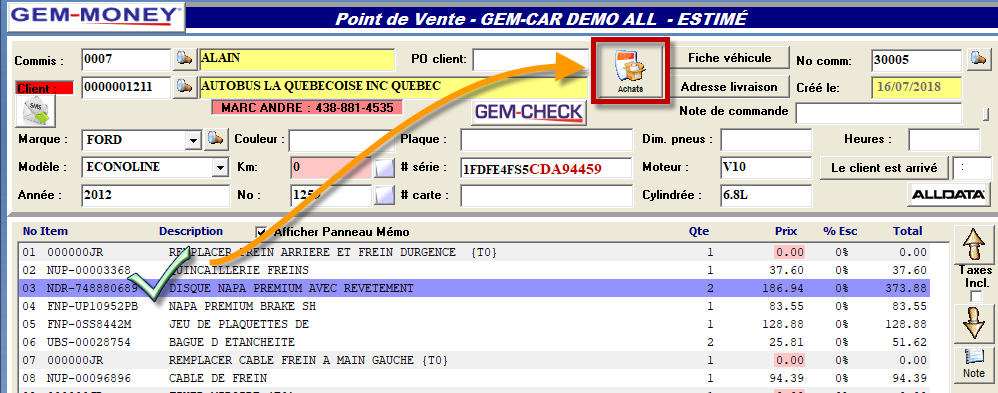The width and height of the screenshot is (998, 393).
Task: Toggle Afficher Panneau Mémo checkbox
Action: point(262,232)
